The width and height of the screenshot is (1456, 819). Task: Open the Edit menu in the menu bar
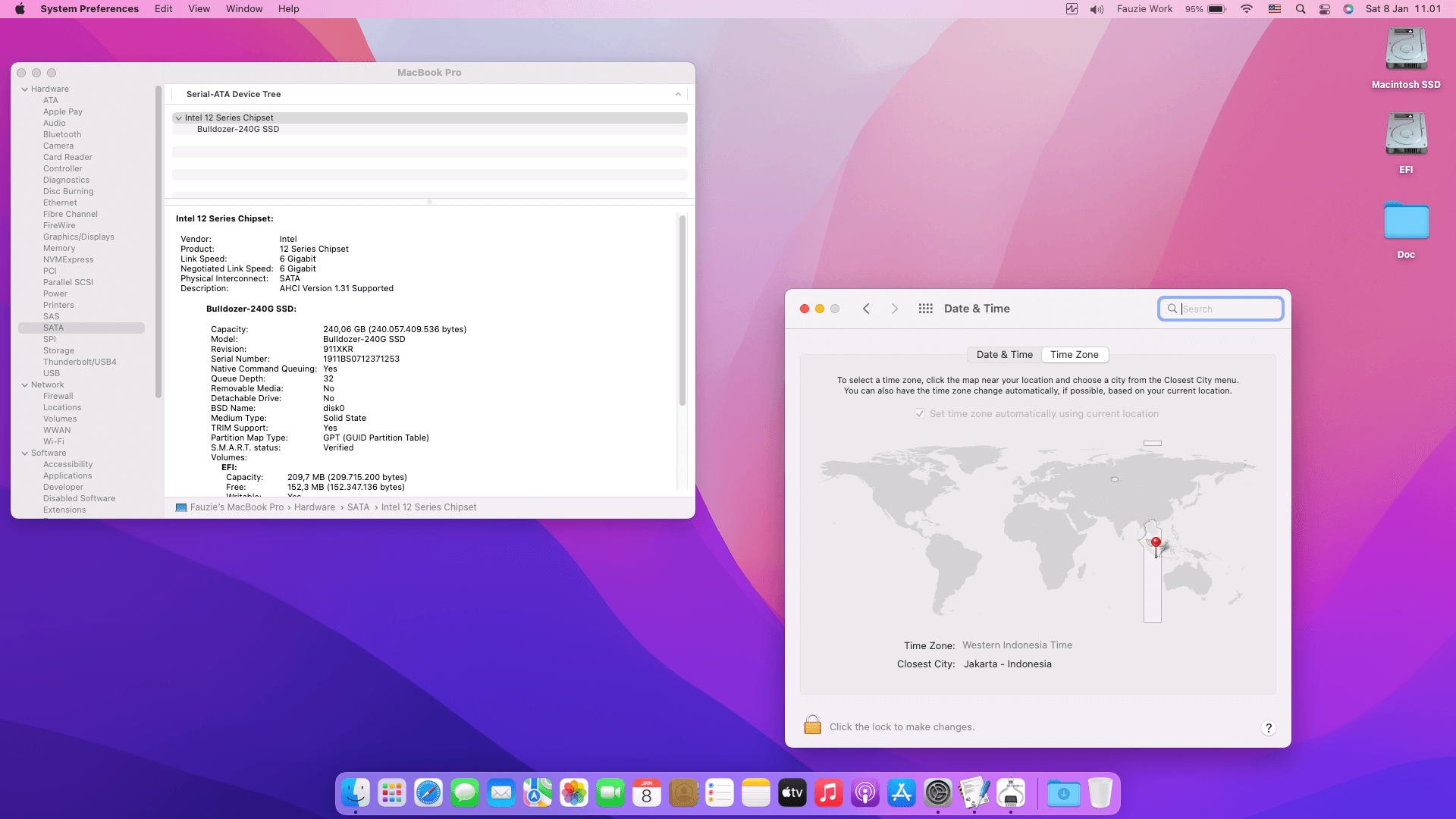click(x=164, y=9)
